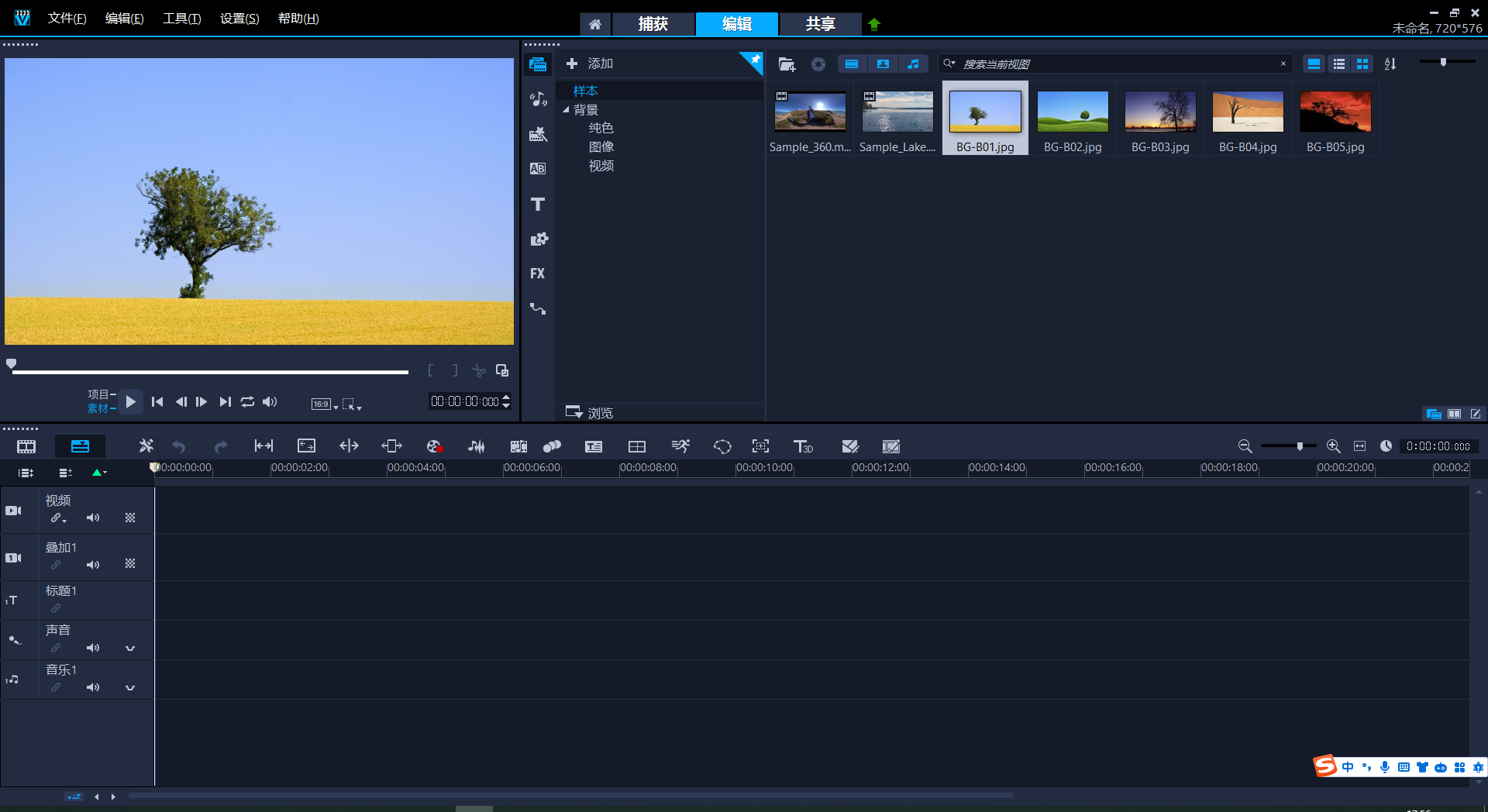Zoom in the timeline
Screen dimensions: 1488x812
point(1333,446)
